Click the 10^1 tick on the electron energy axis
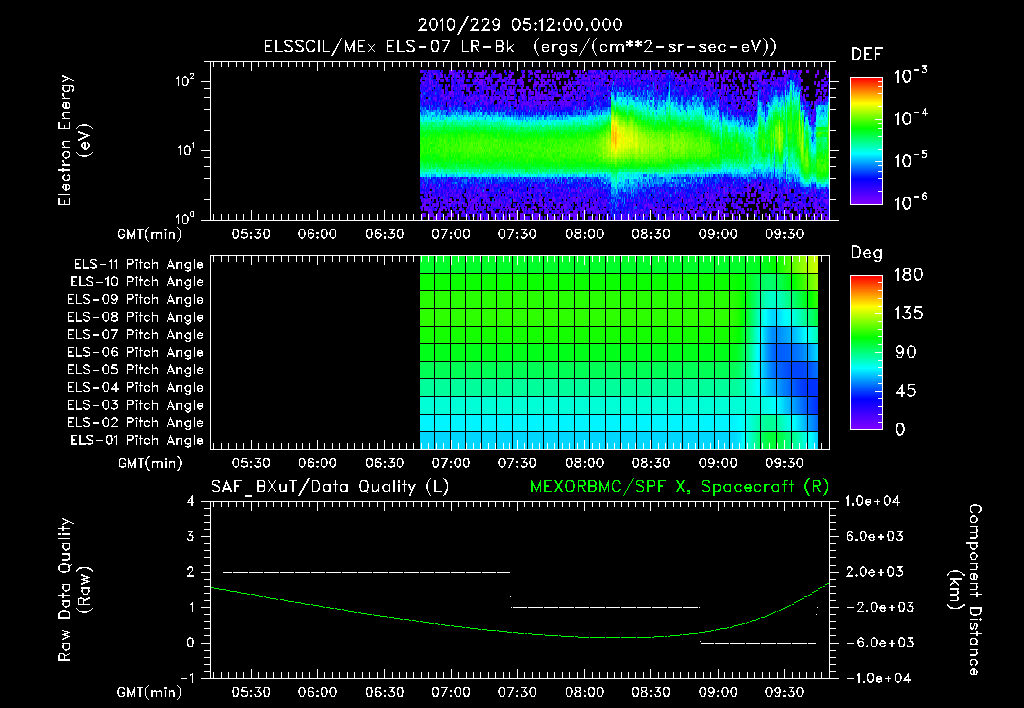The width and height of the screenshot is (1024, 708). (x=185, y=150)
